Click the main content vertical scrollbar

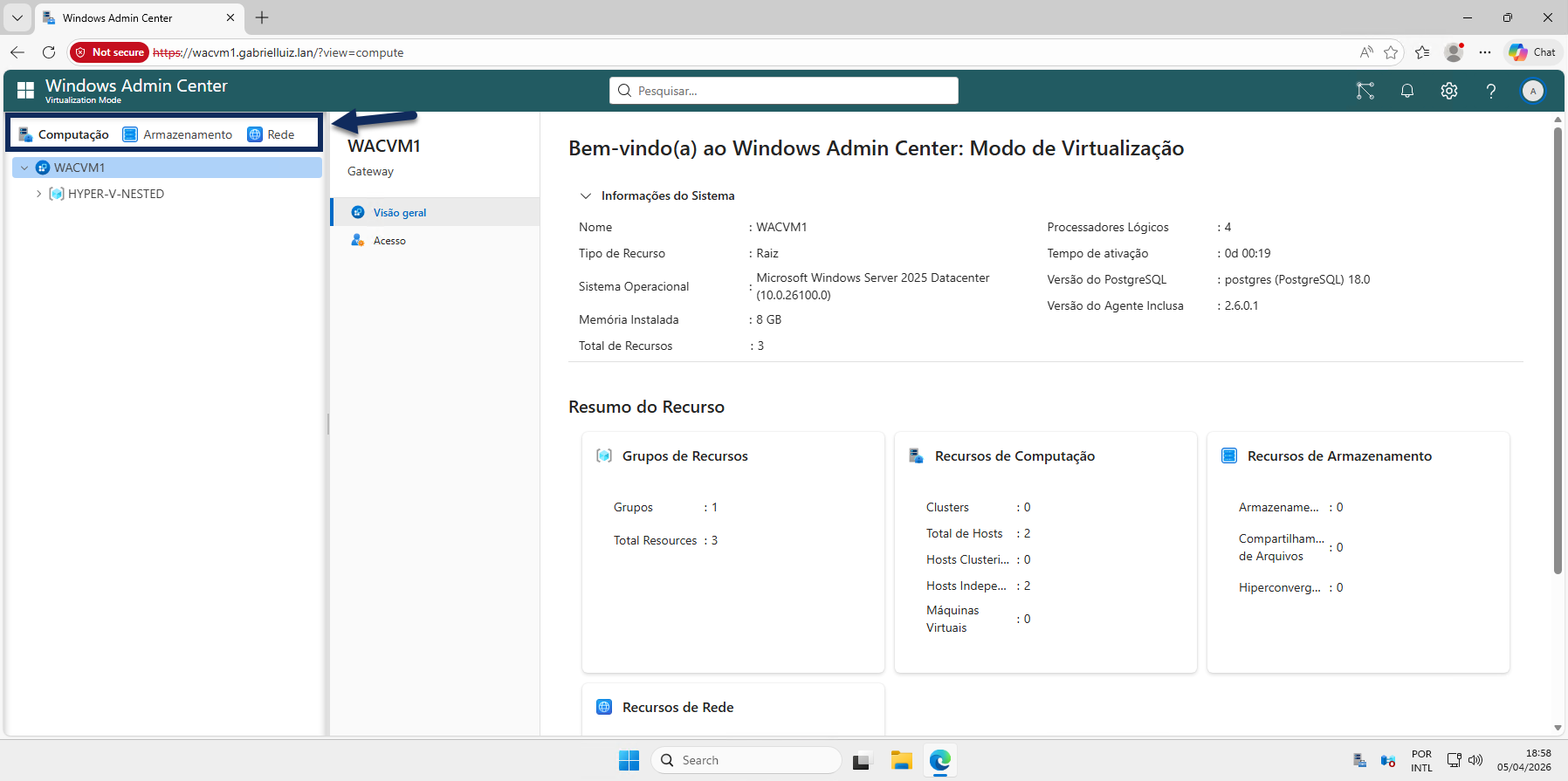[x=1558, y=349]
